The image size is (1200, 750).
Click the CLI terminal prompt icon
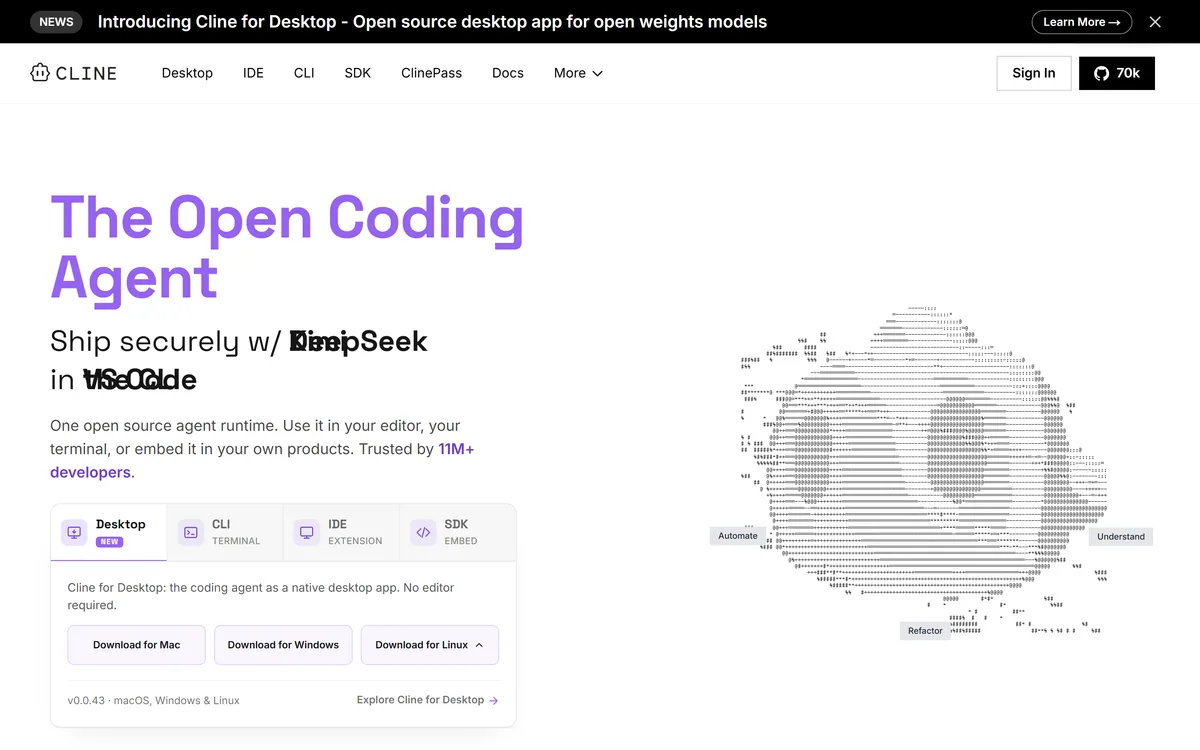tap(190, 532)
